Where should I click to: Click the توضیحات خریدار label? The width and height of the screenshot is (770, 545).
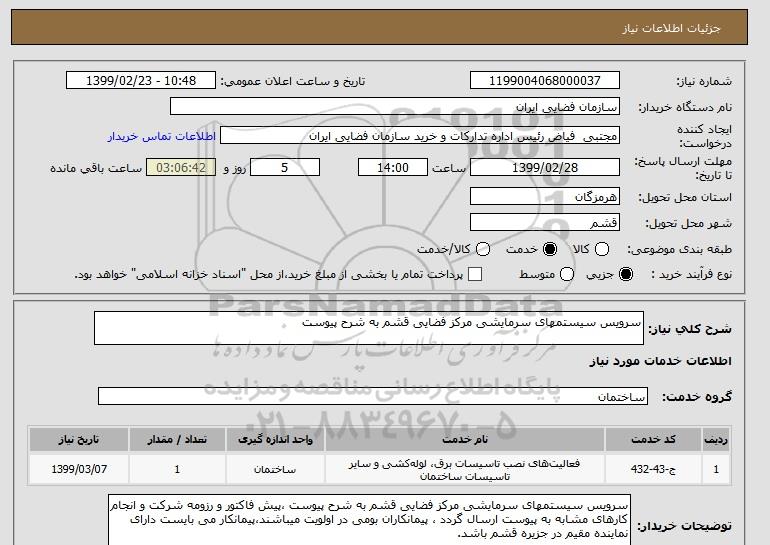685,526
